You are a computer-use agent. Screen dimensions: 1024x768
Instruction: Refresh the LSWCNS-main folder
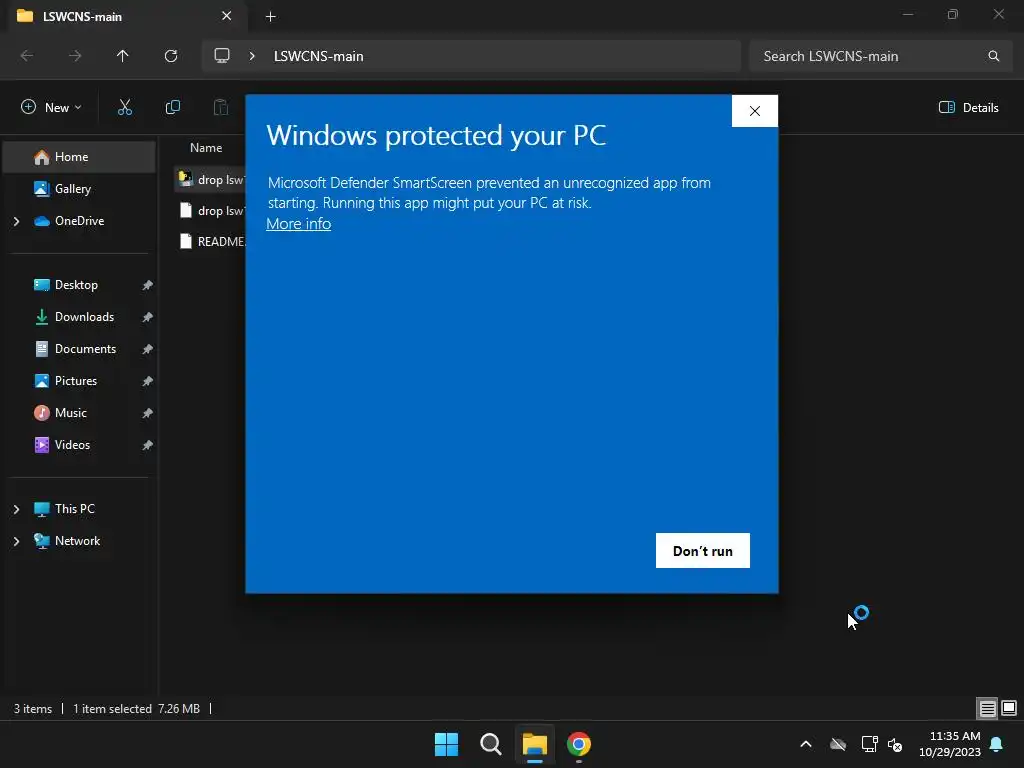click(171, 56)
